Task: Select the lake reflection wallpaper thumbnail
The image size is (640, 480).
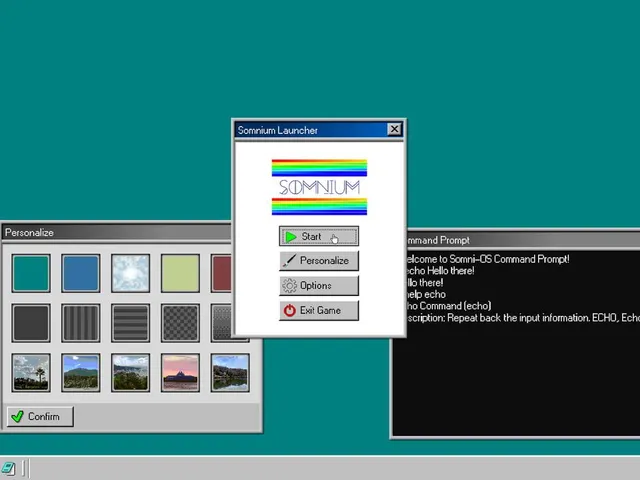Action: click(230, 373)
